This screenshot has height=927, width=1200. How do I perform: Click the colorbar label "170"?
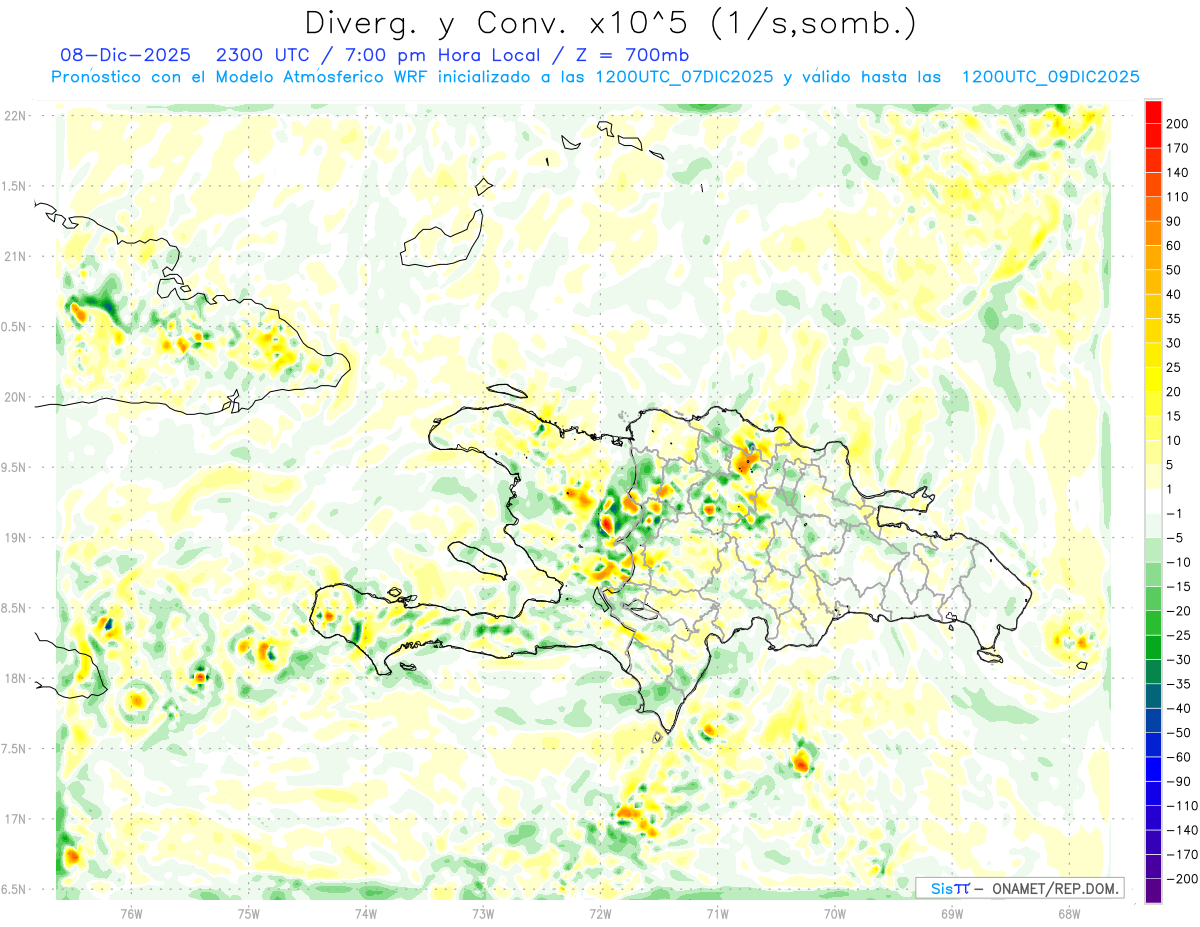(x=1177, y=148)
